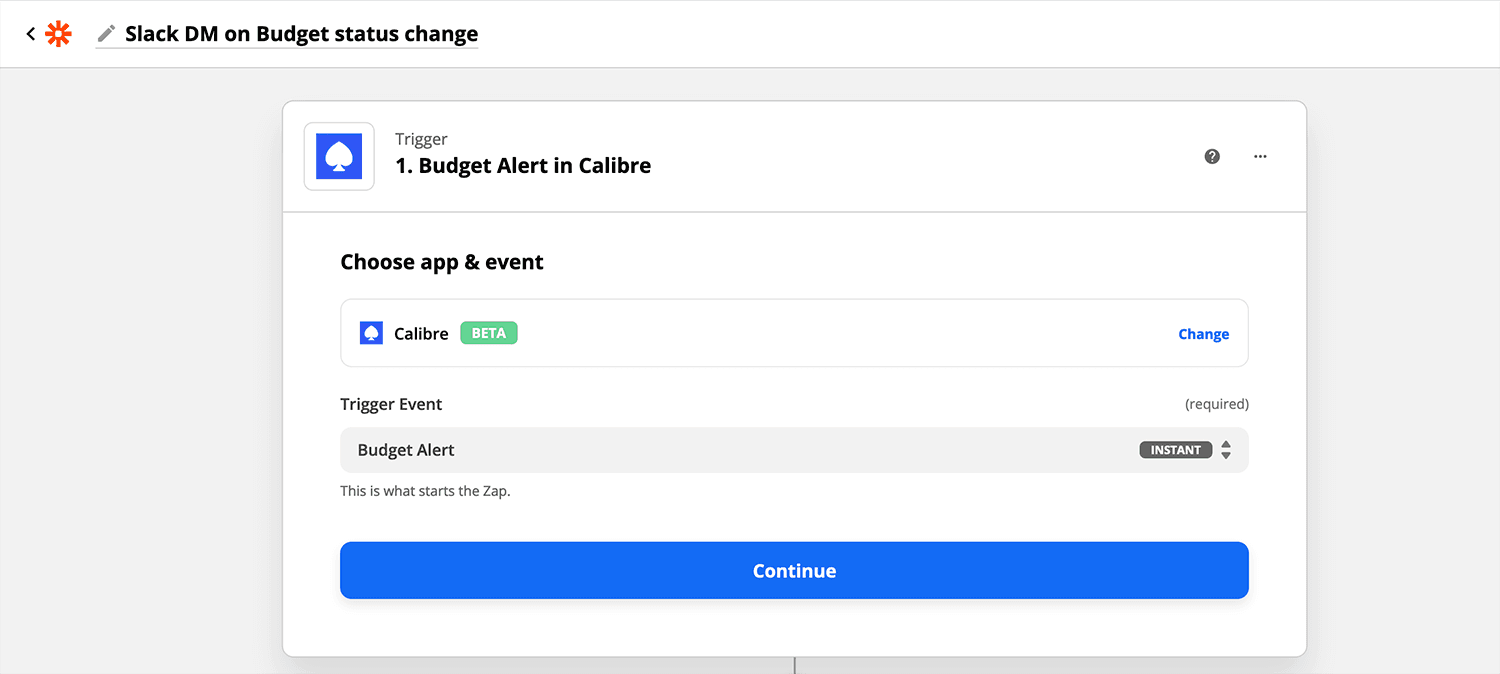The image size is (1500, 674).
Task: Click the 'Trigger Event' field label
Action: tap(391, 404)
